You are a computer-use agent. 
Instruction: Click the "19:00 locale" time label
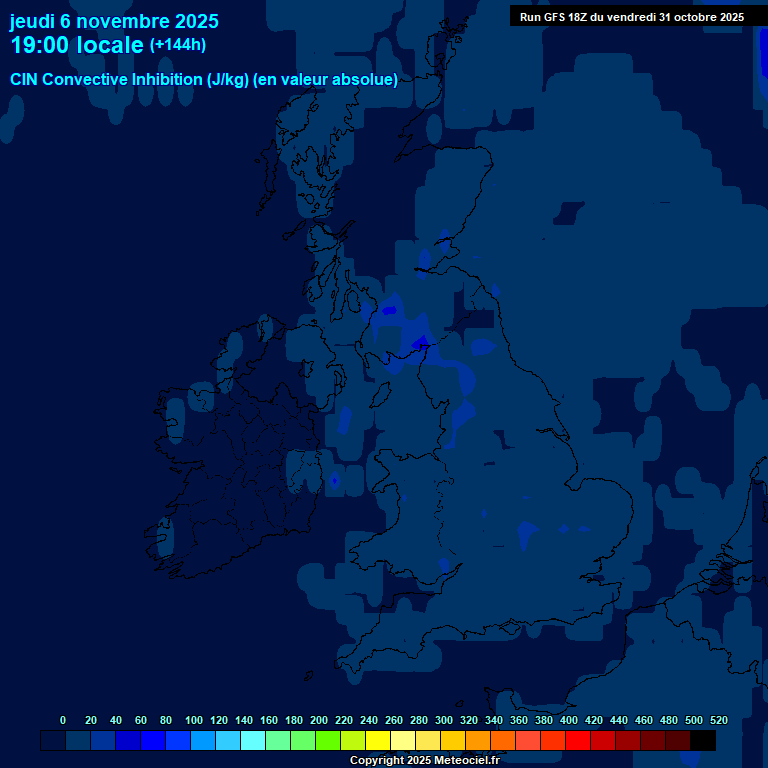click(77, 45)
